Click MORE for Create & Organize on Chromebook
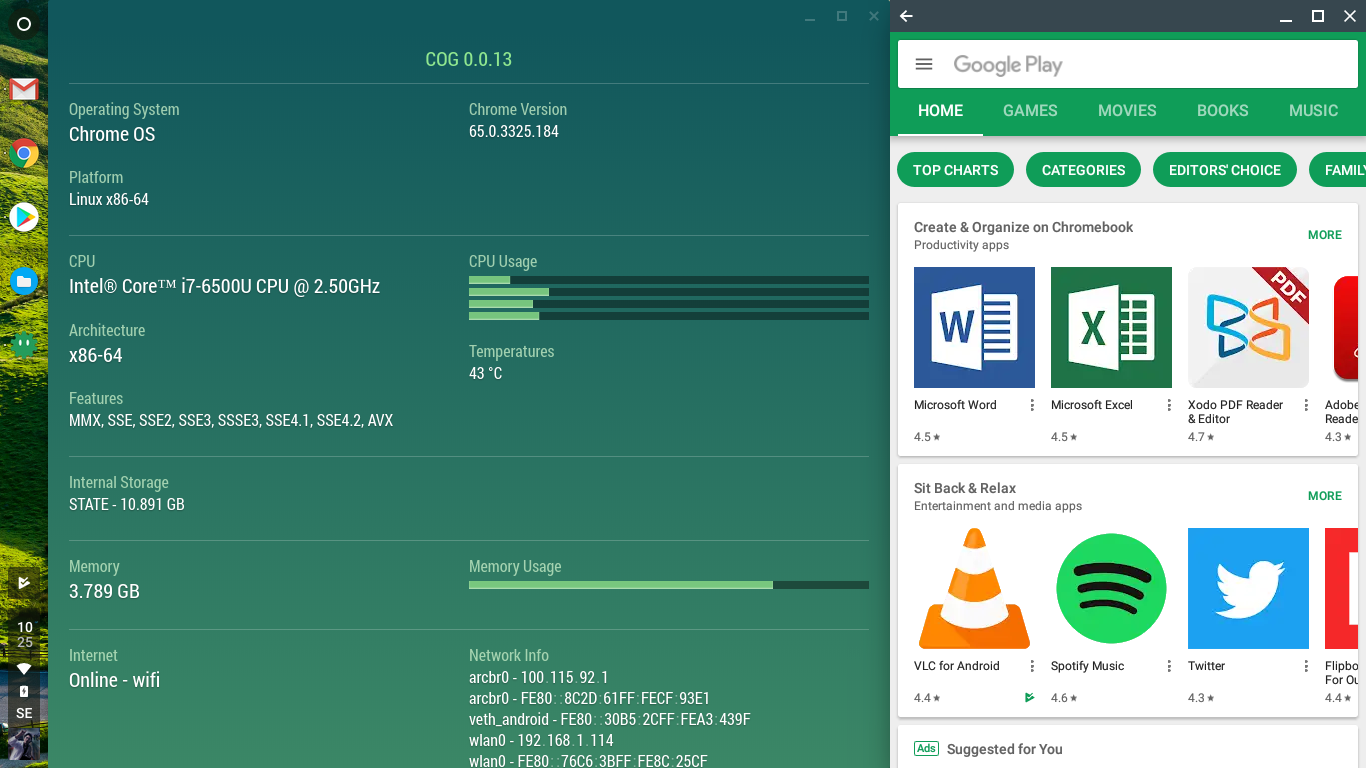 click(x=1325, y=235)
